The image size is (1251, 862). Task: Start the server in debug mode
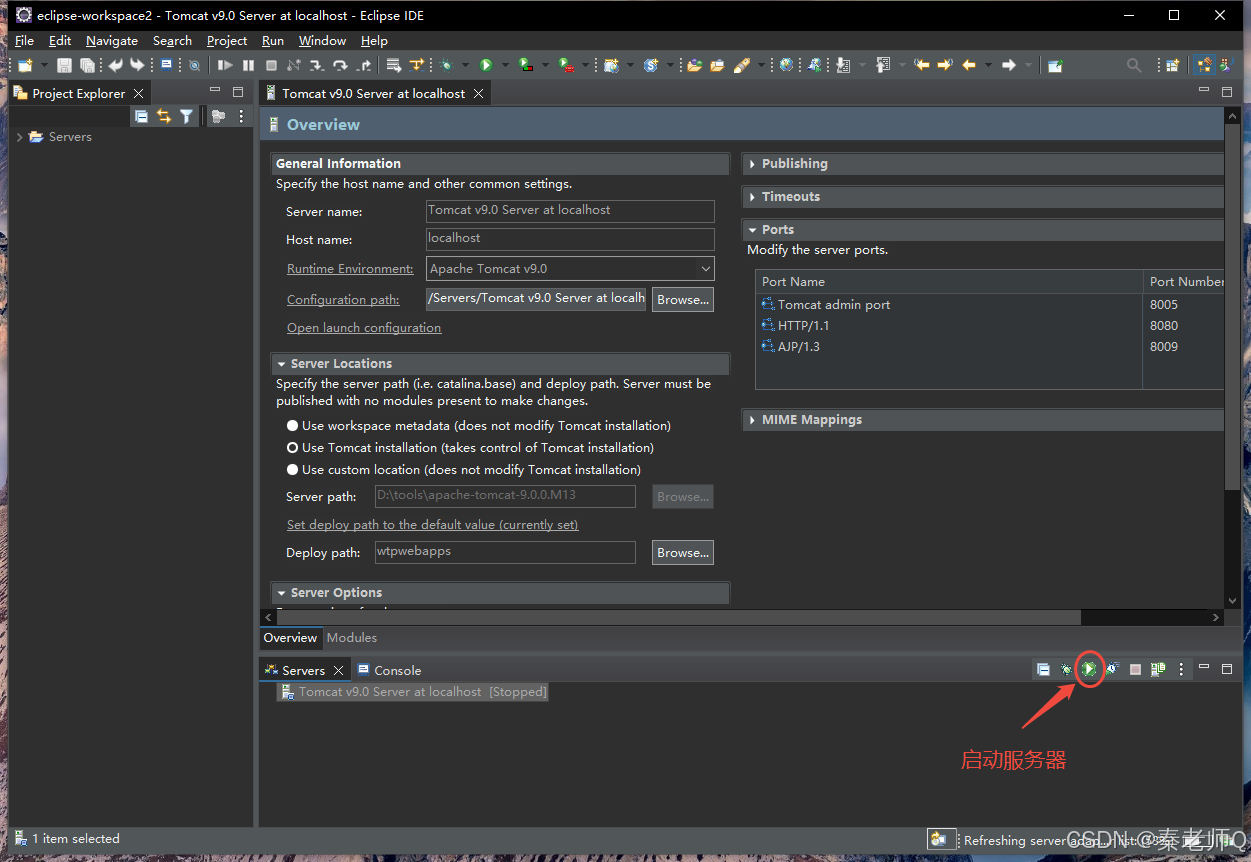point(1067,669)
